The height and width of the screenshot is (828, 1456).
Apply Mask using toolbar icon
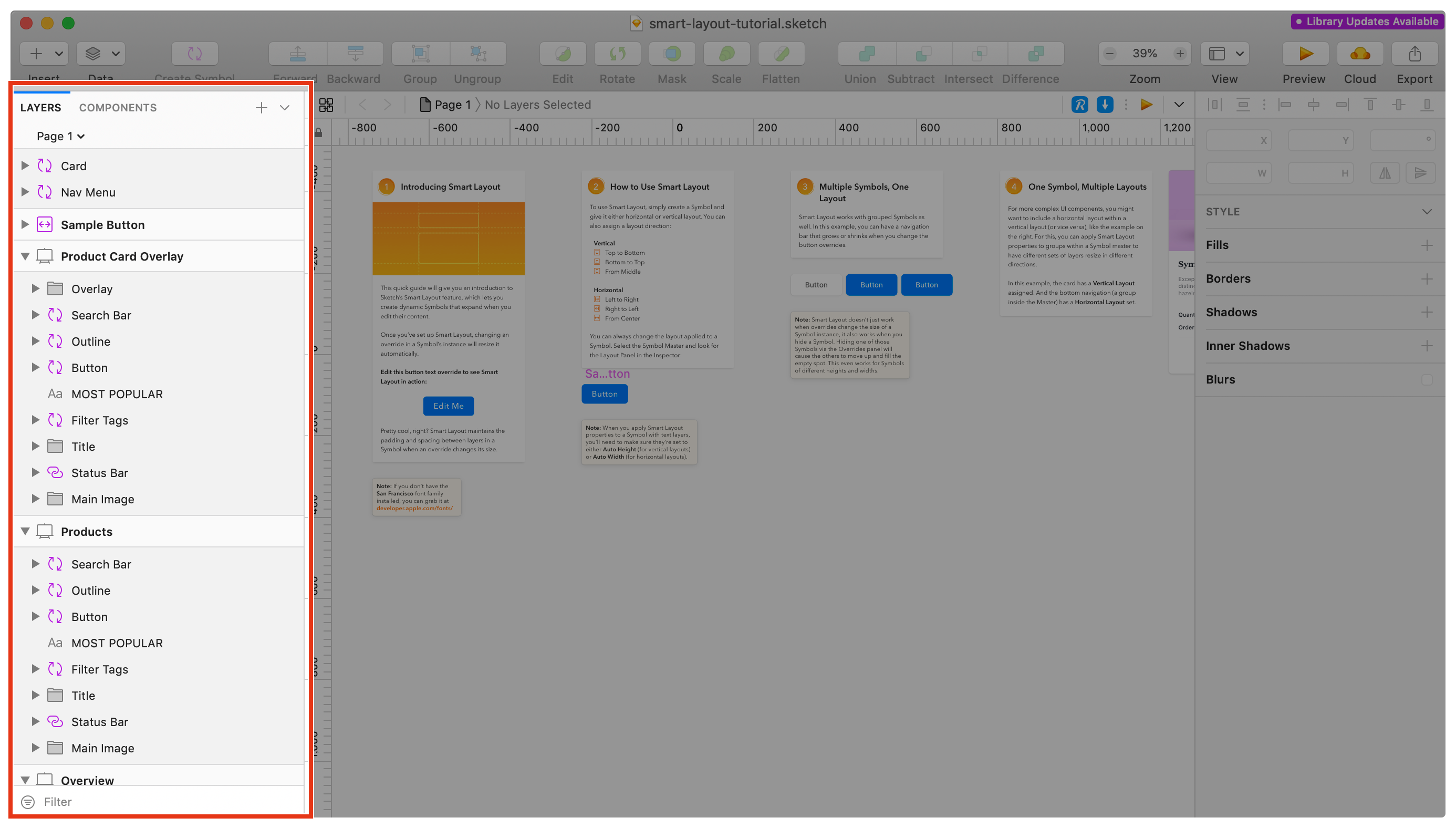(x=672, y=54)
